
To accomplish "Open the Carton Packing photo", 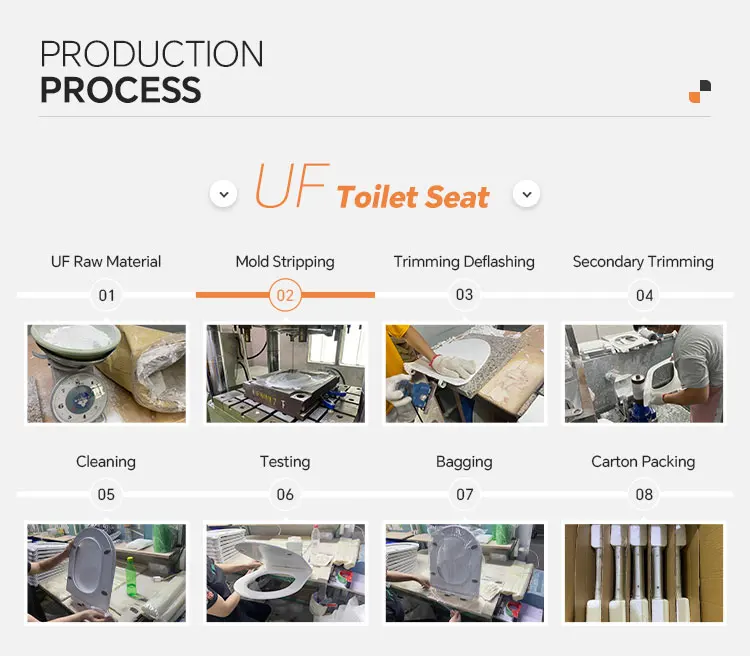I will coord(644,572).
